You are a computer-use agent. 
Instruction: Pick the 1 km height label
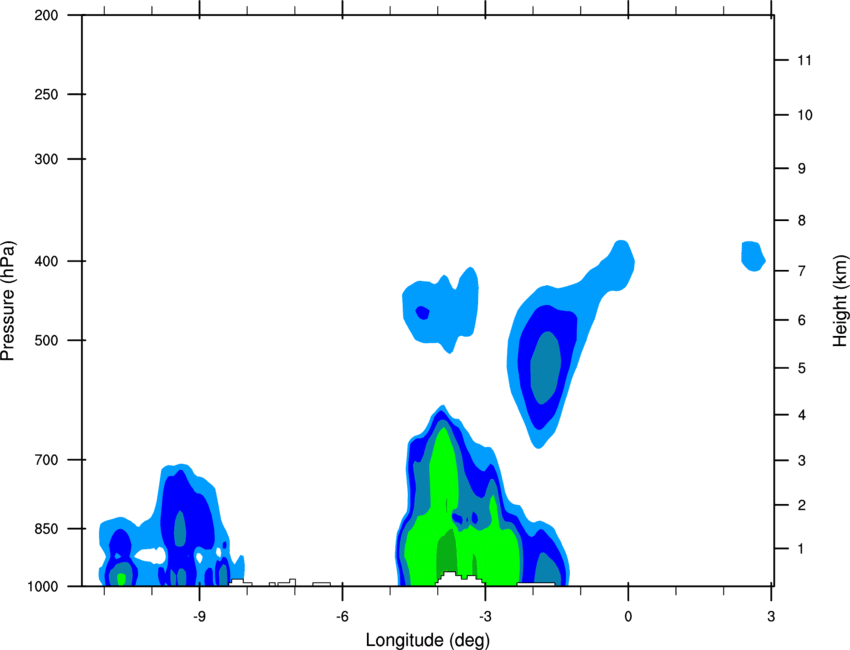[x=802, y=549]
